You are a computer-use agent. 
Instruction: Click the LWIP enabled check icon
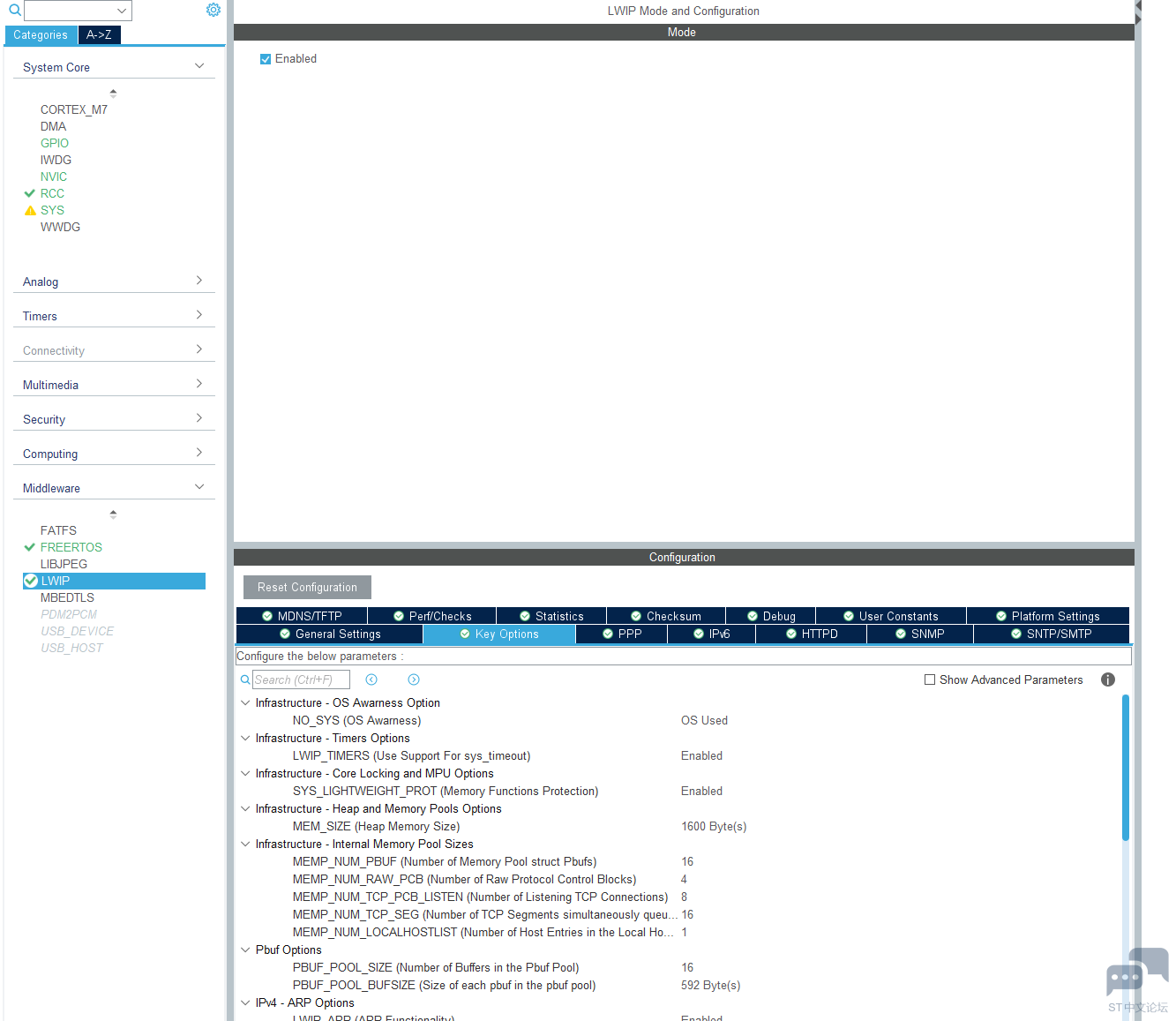pyautogui.click(x=31, y=581)
